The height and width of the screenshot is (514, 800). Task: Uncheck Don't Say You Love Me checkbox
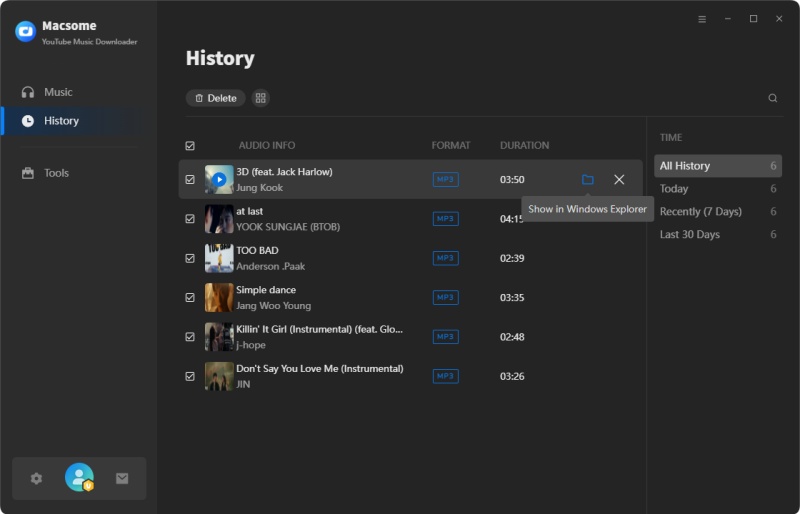190,376
